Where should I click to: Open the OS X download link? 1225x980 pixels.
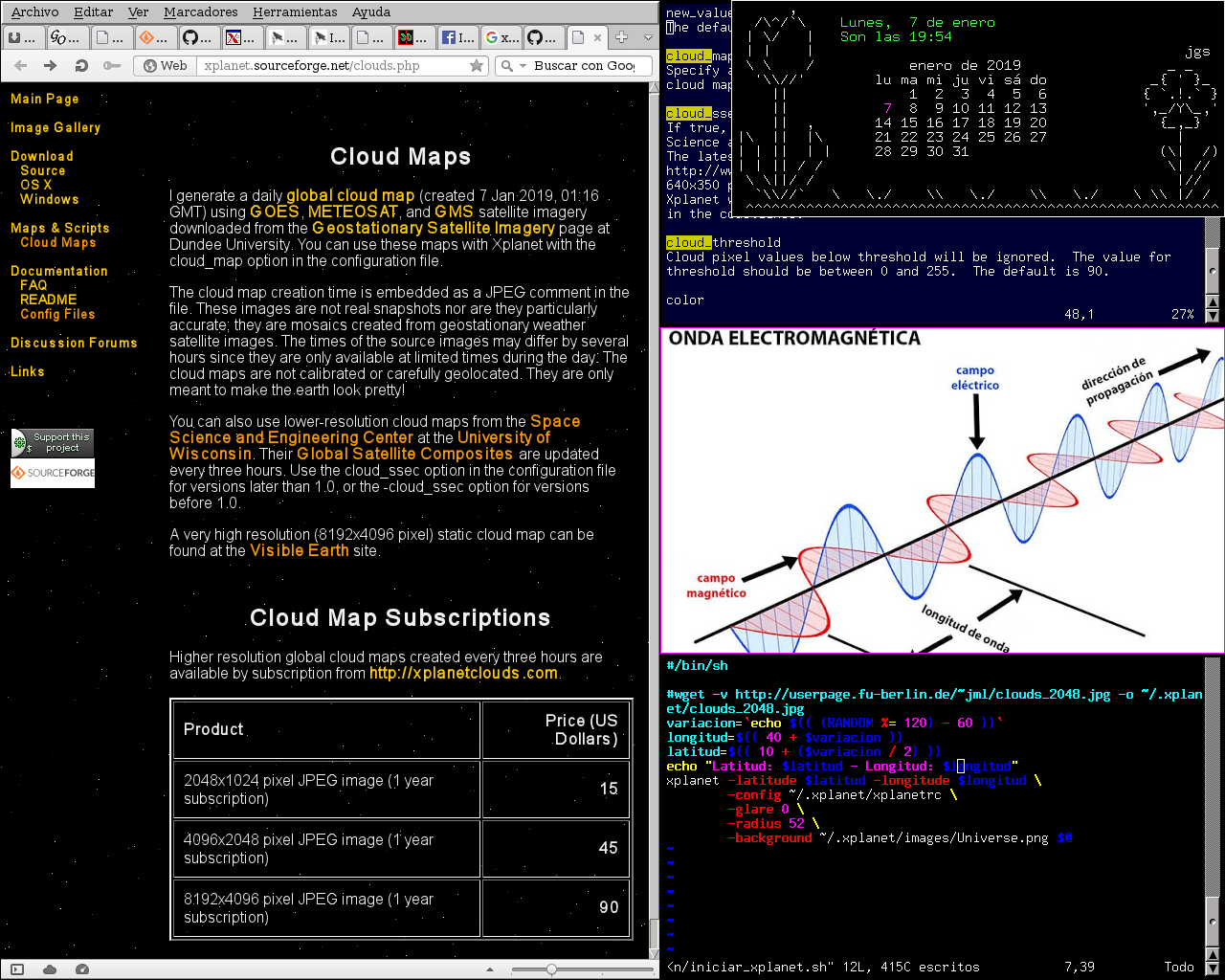coord(36,185)
